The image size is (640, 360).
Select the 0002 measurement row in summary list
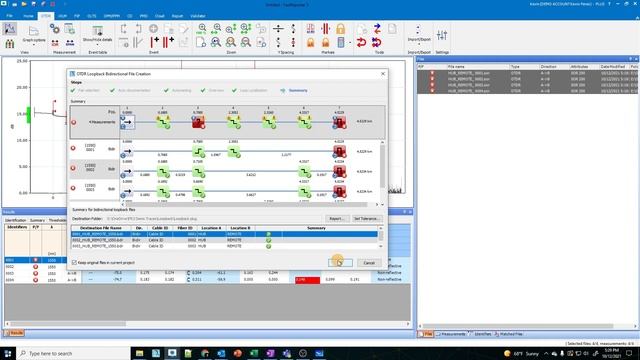click(x=95, y=168)
